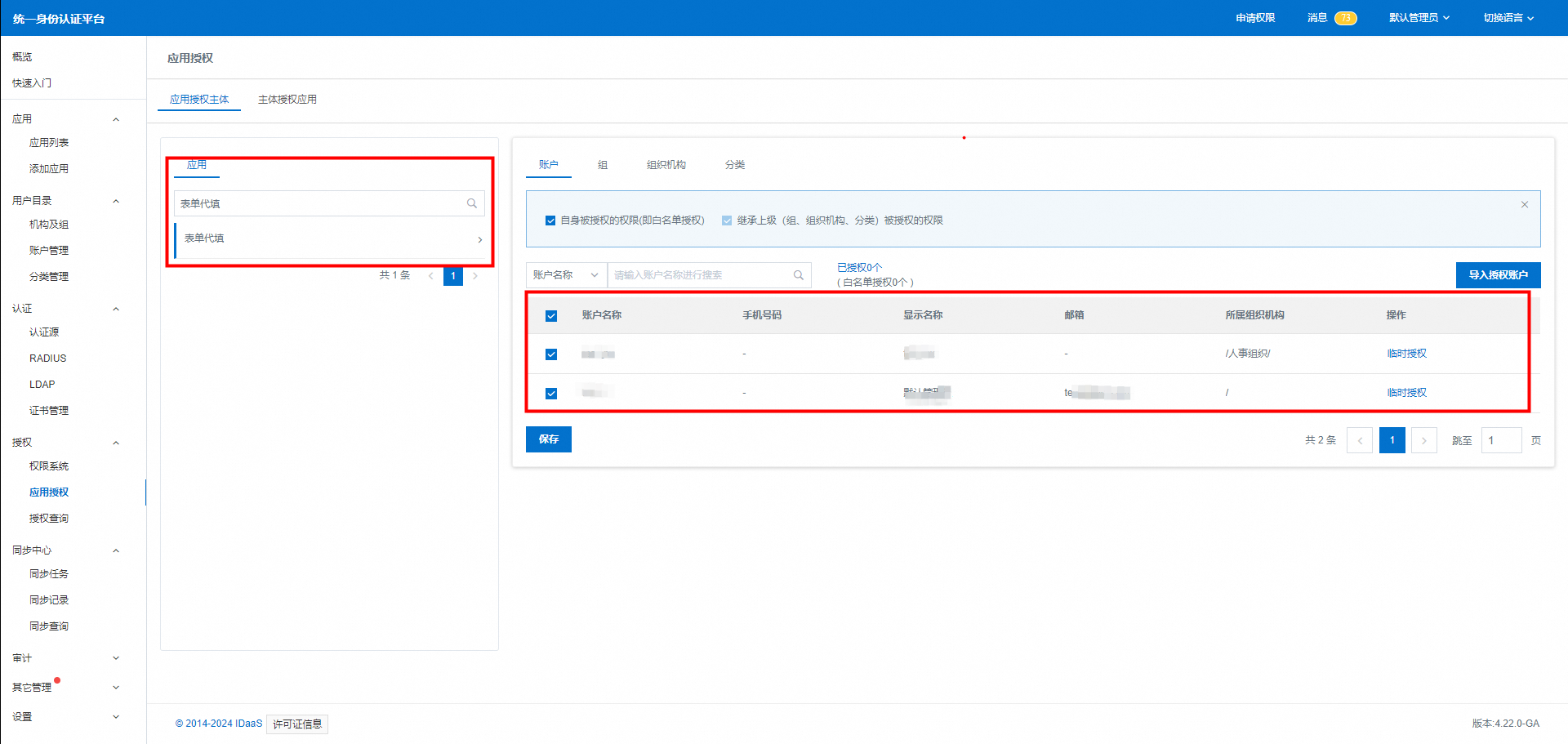Image resolution: width=1568 pixels, height=744 pixels.
Task: Click the next page arrow in accounts pagination
Action: 1423,440
